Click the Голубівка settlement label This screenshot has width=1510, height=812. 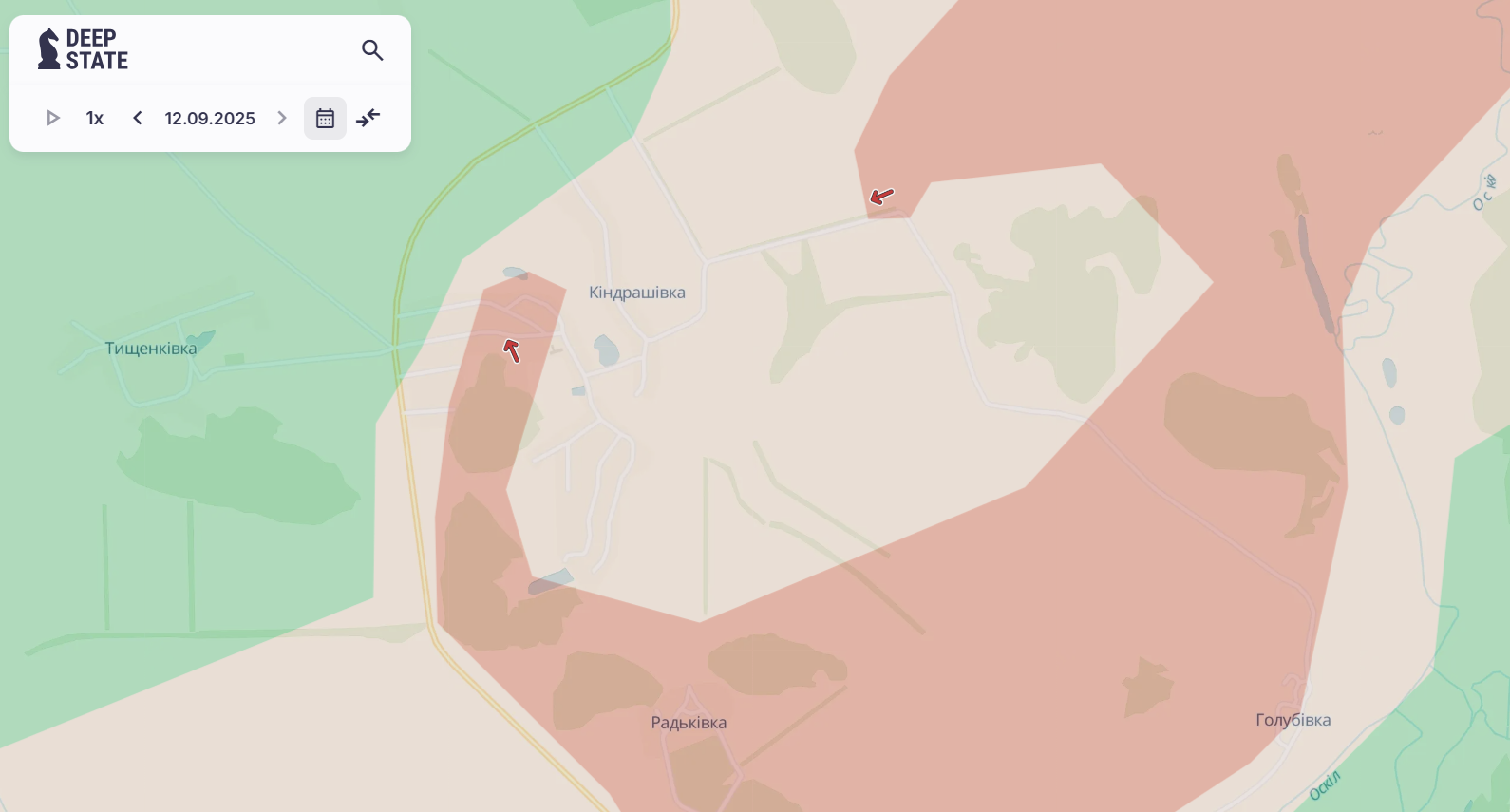[x=1293, y=720]
